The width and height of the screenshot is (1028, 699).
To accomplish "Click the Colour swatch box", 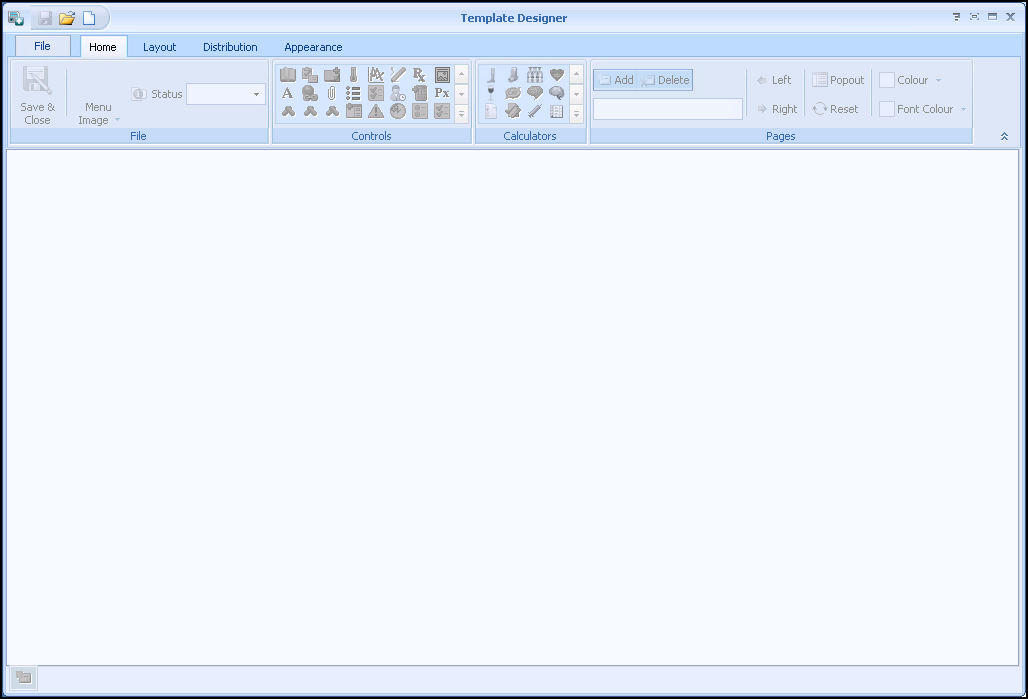I will pos(886,80).
